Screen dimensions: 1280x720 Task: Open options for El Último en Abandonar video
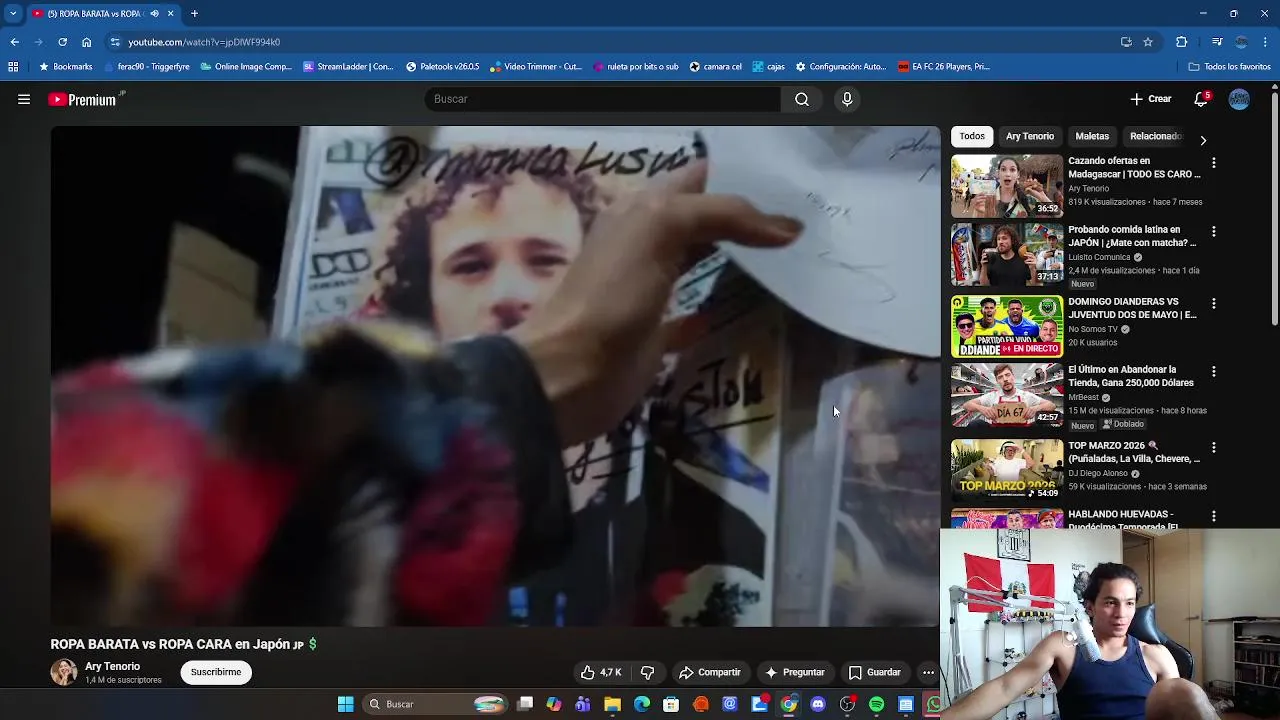pos(1214,371)
